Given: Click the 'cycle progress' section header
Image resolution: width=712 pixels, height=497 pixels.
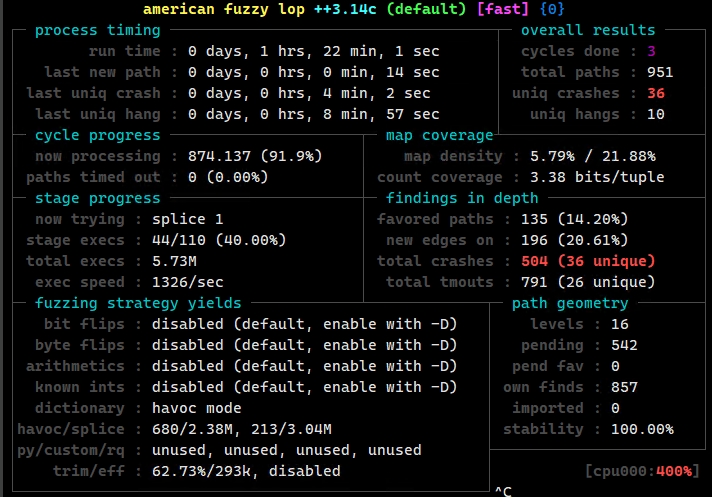Looking at the screenshot, I should [98, 135].
